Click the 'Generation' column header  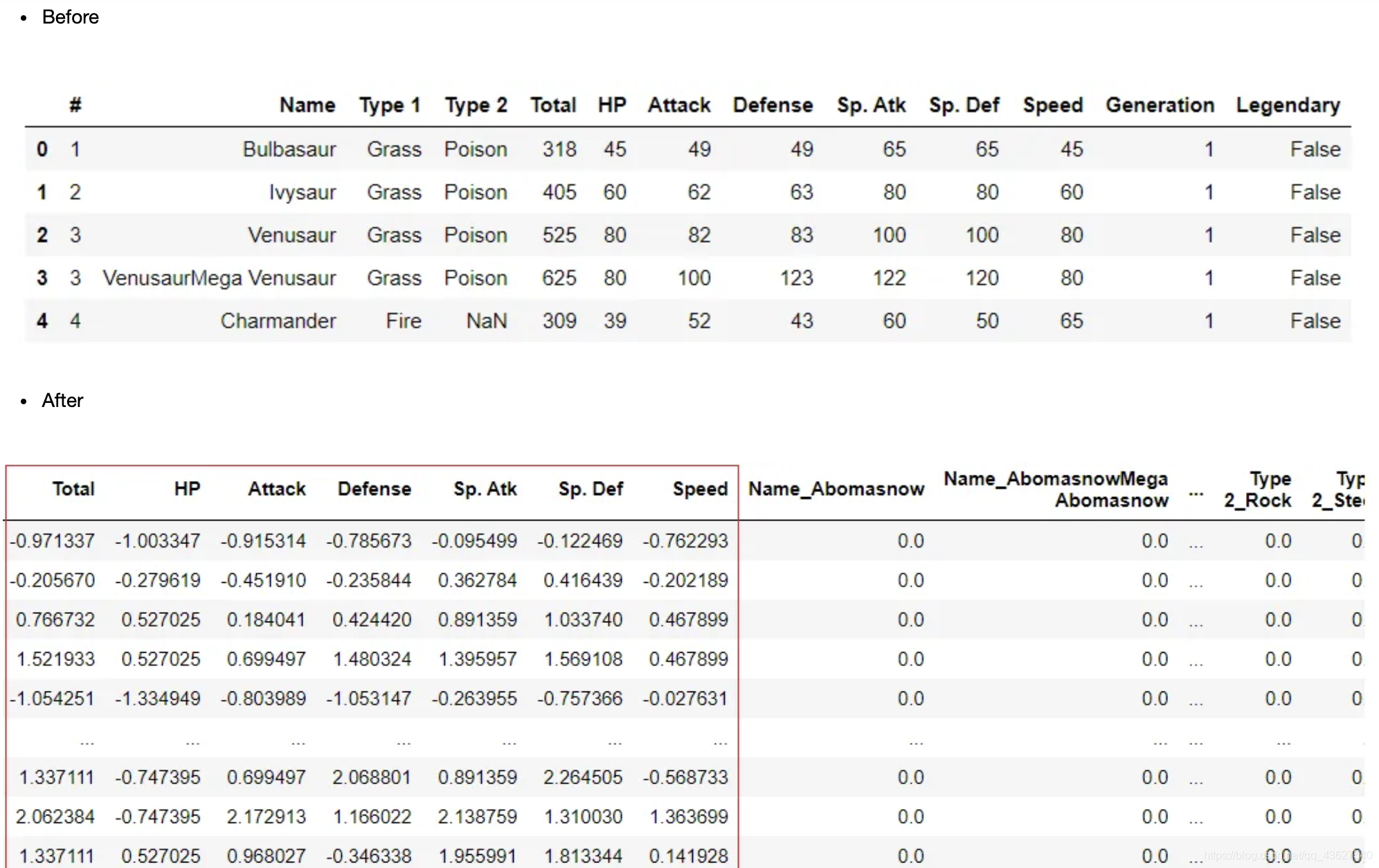1160,105
